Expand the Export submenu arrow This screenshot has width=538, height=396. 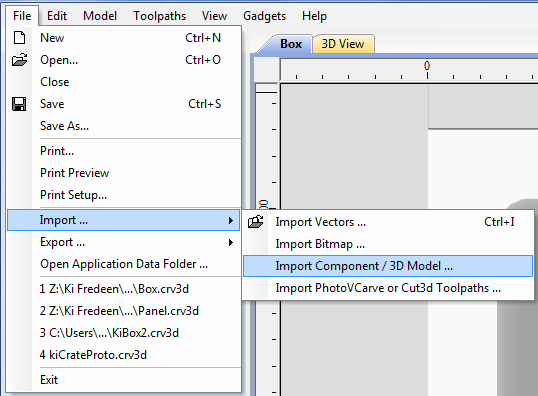coord(231,242)
